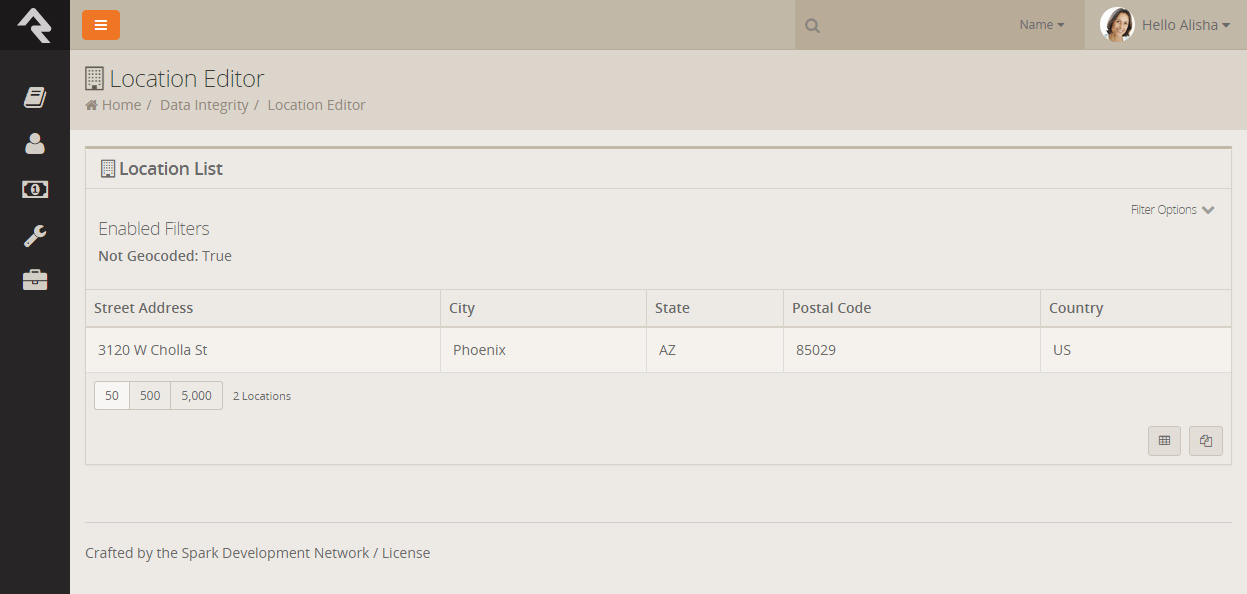Open the person icon in sidebar

pos(35,143)
